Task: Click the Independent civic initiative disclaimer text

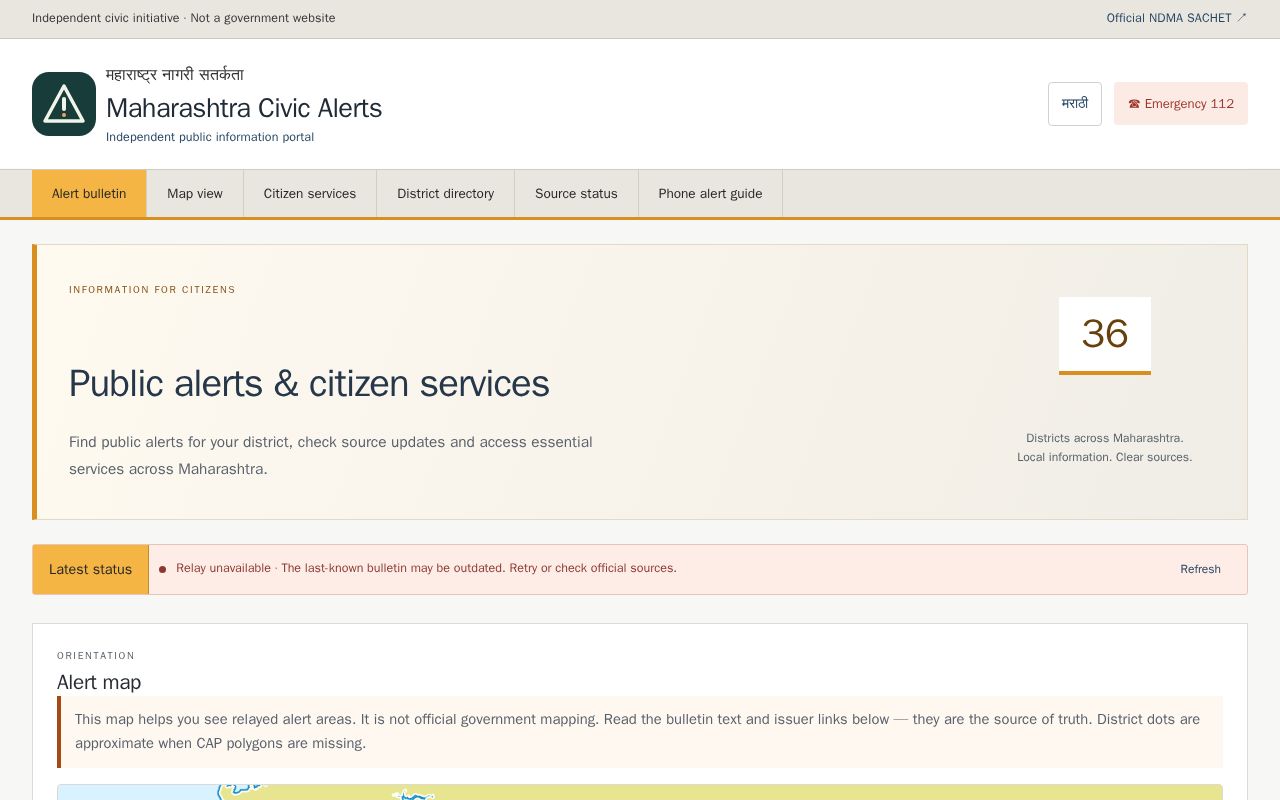Action: (184, 18)
